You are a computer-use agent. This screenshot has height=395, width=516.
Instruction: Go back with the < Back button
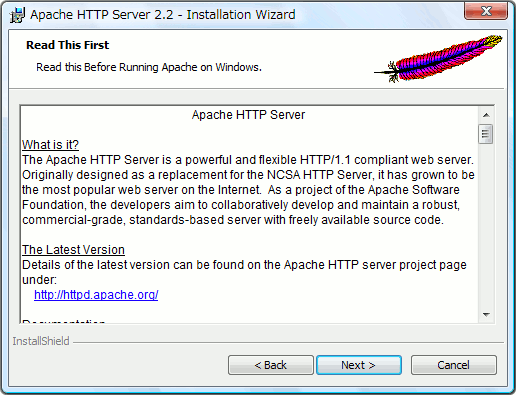(x=271, y=365)
